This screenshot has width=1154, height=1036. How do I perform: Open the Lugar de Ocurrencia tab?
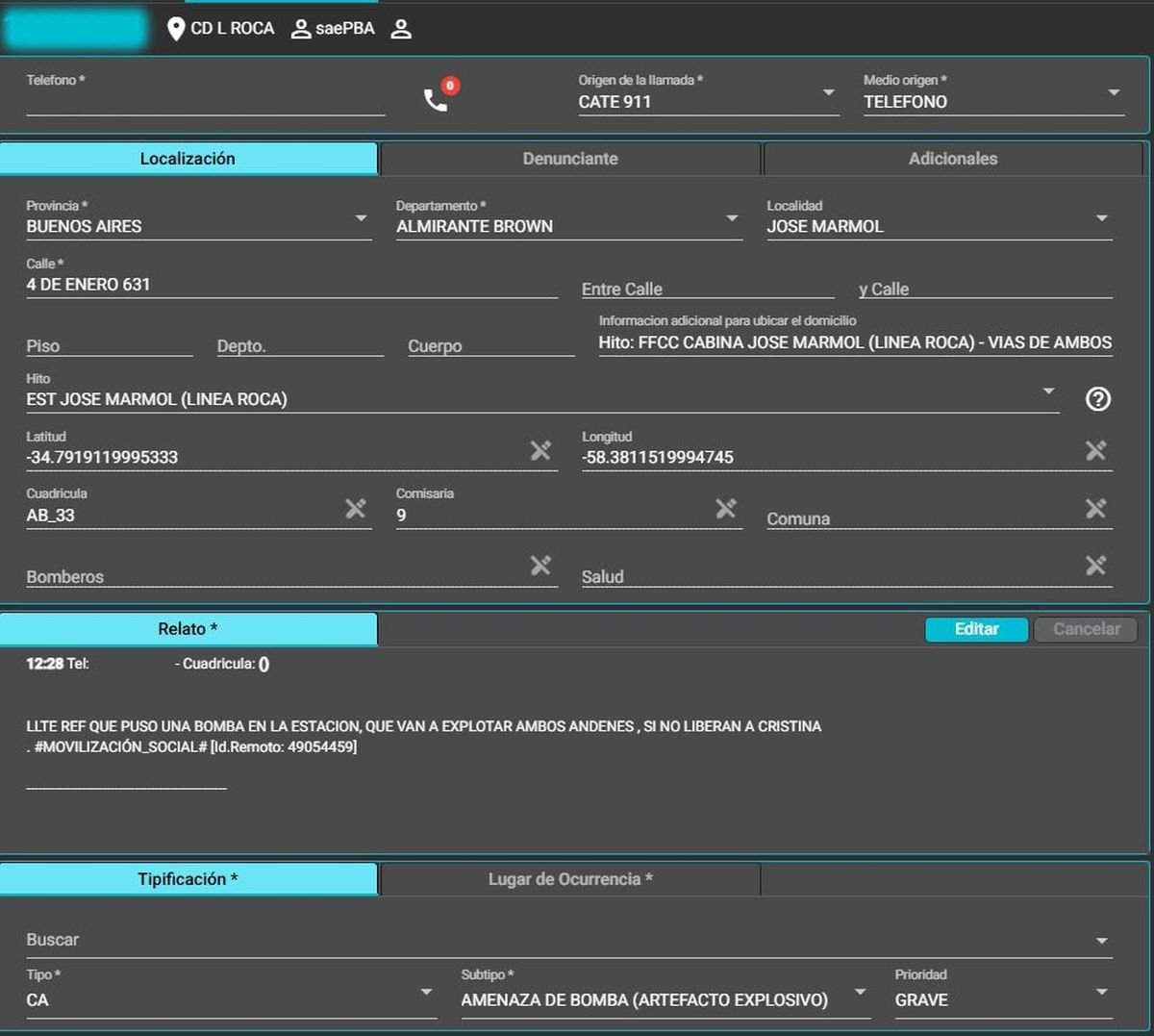570,879
